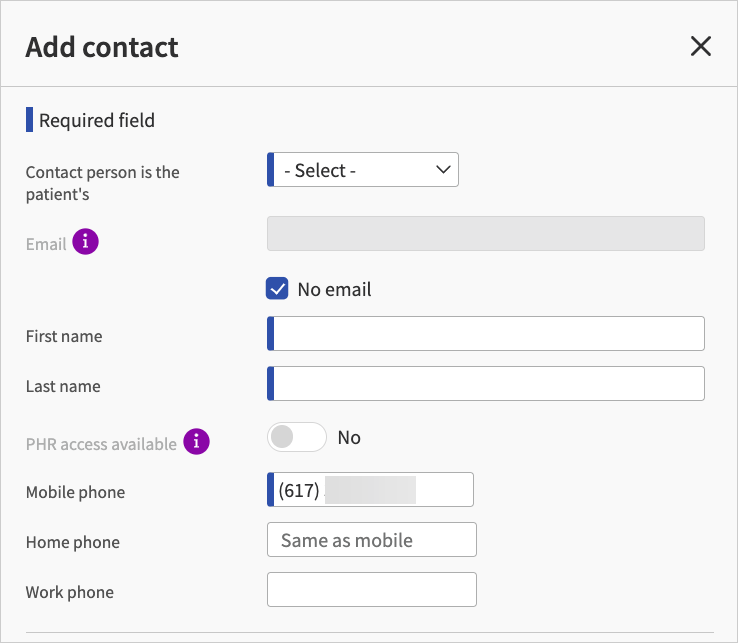The width and height of the screenshot is (738, 643).
Task: Click the "First name" label
Action: click(x=64, y=337)
